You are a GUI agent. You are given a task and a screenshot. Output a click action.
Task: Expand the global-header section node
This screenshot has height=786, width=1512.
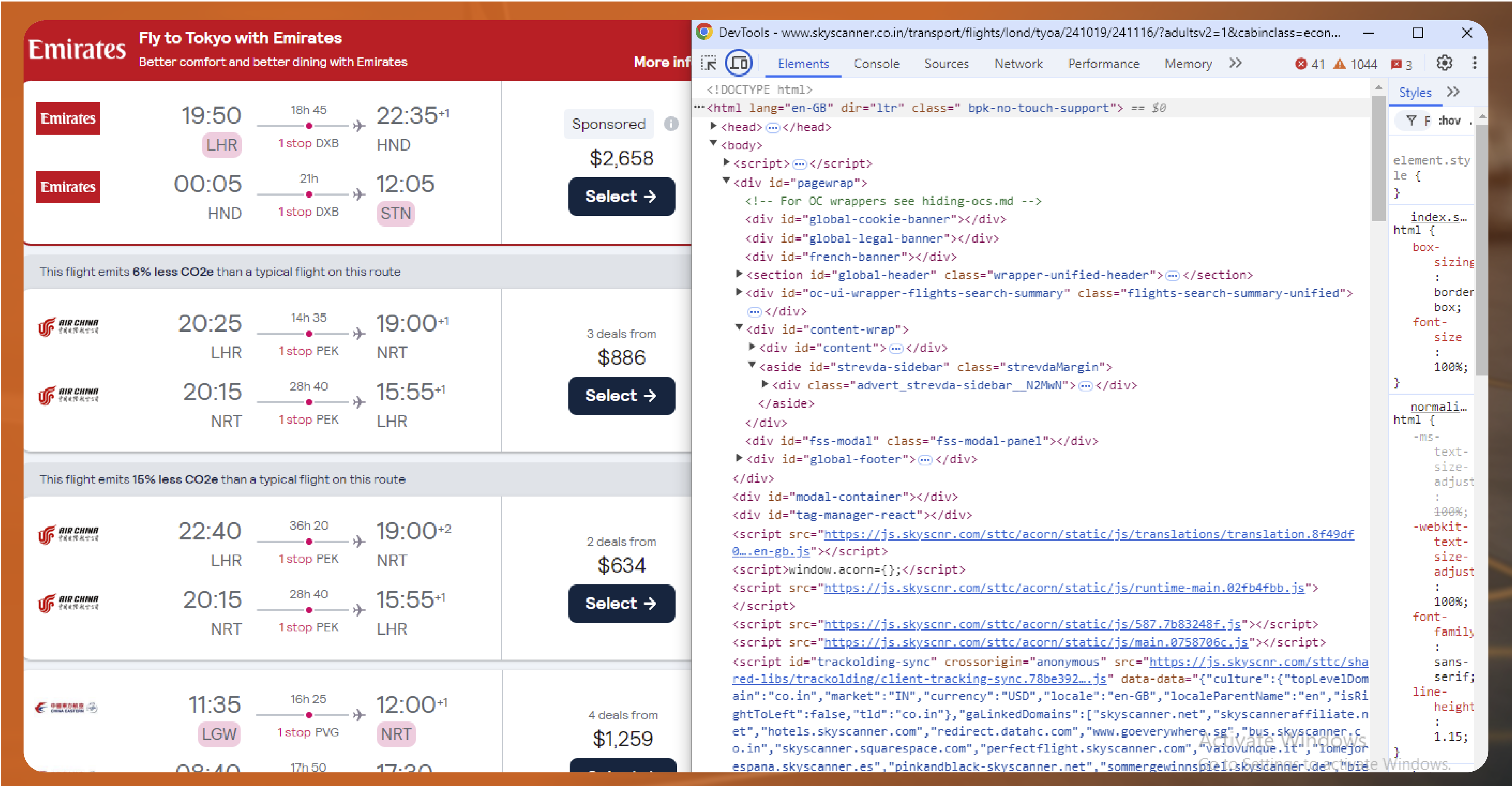[x=739, y=273]
